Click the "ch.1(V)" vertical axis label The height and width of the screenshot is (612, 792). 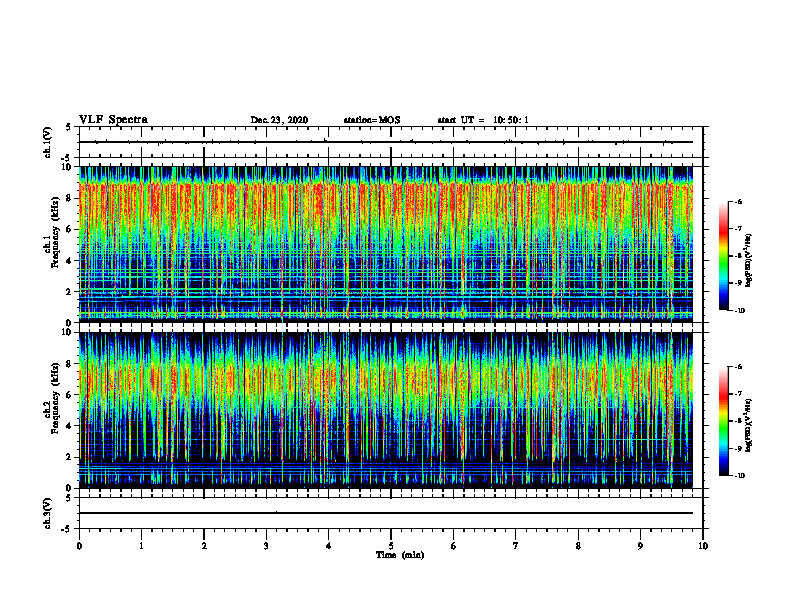48,142
